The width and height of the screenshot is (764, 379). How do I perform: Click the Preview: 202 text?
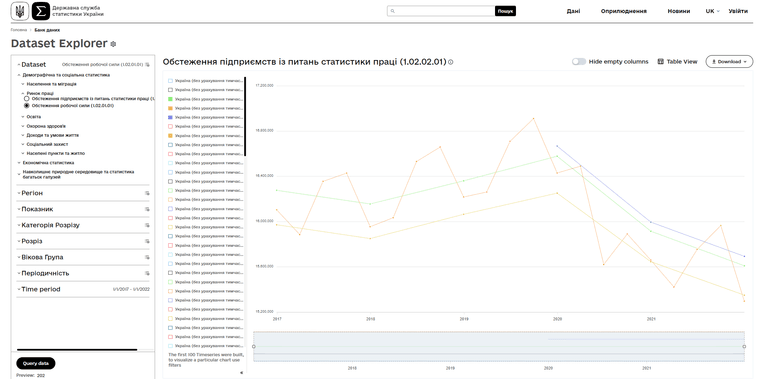click(x=30, y=376)
